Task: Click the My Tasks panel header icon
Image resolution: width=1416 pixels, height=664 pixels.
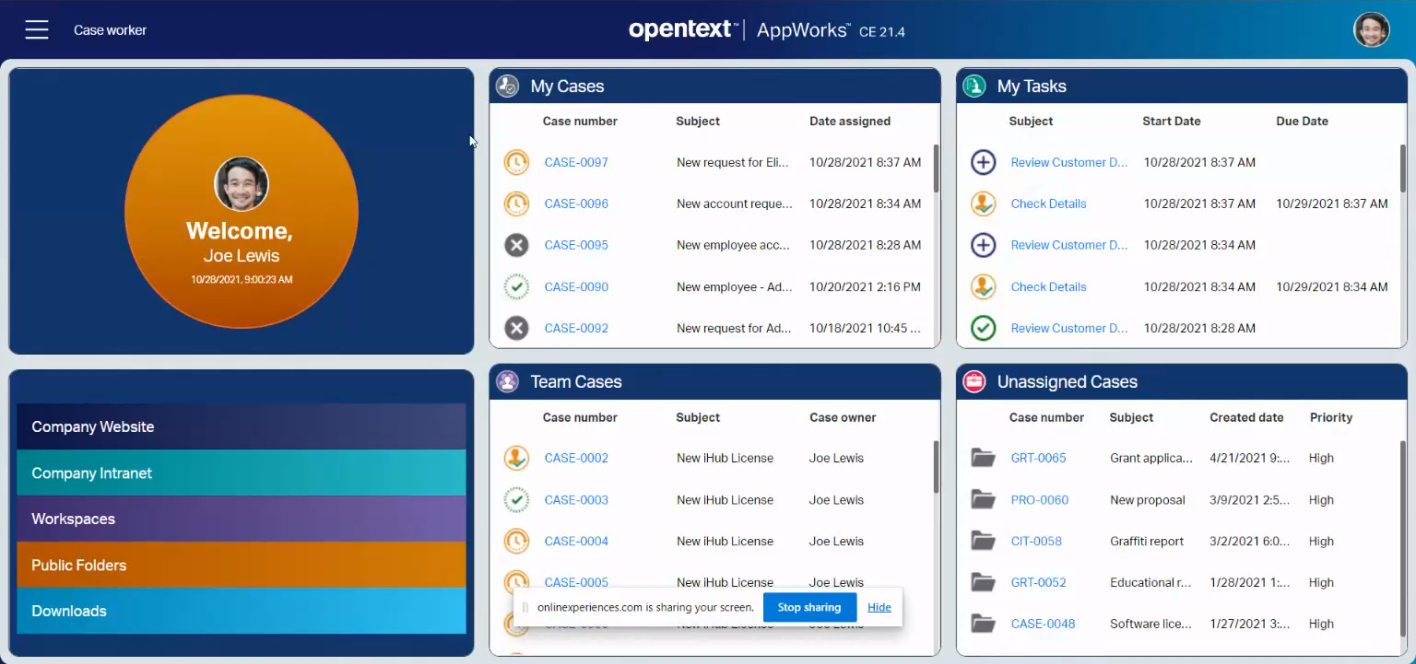Action: tap(974, 86)
